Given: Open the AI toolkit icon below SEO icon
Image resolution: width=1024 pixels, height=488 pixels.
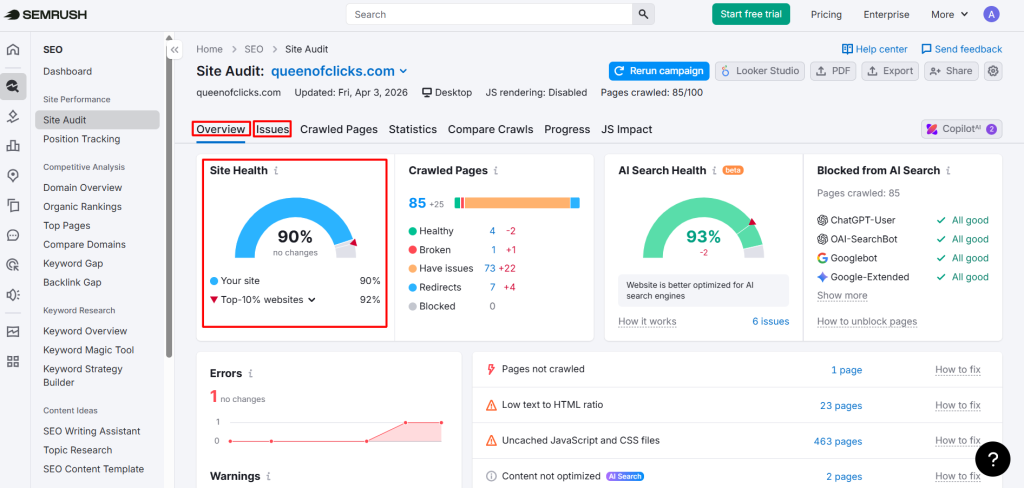Looking at the screenshot, I should click(13, 116).
